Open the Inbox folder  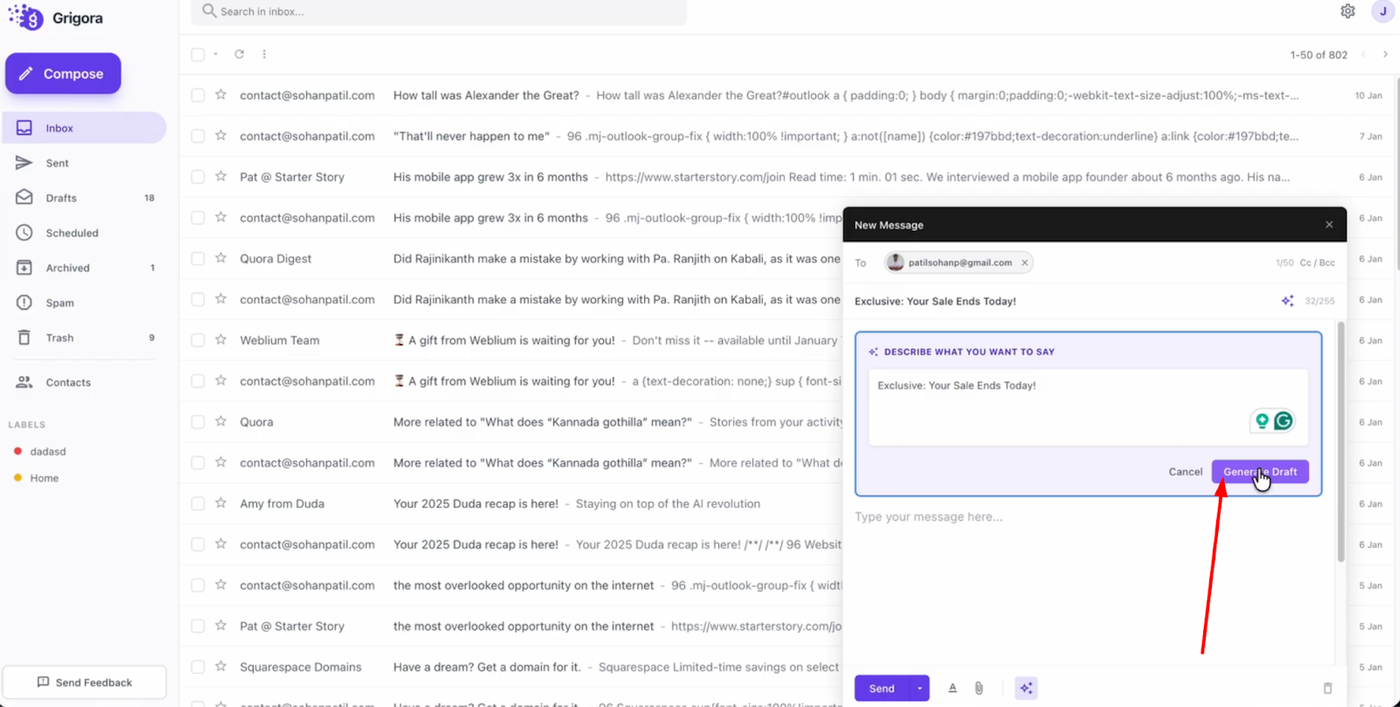pyautogui.click(x=84, y=128)
